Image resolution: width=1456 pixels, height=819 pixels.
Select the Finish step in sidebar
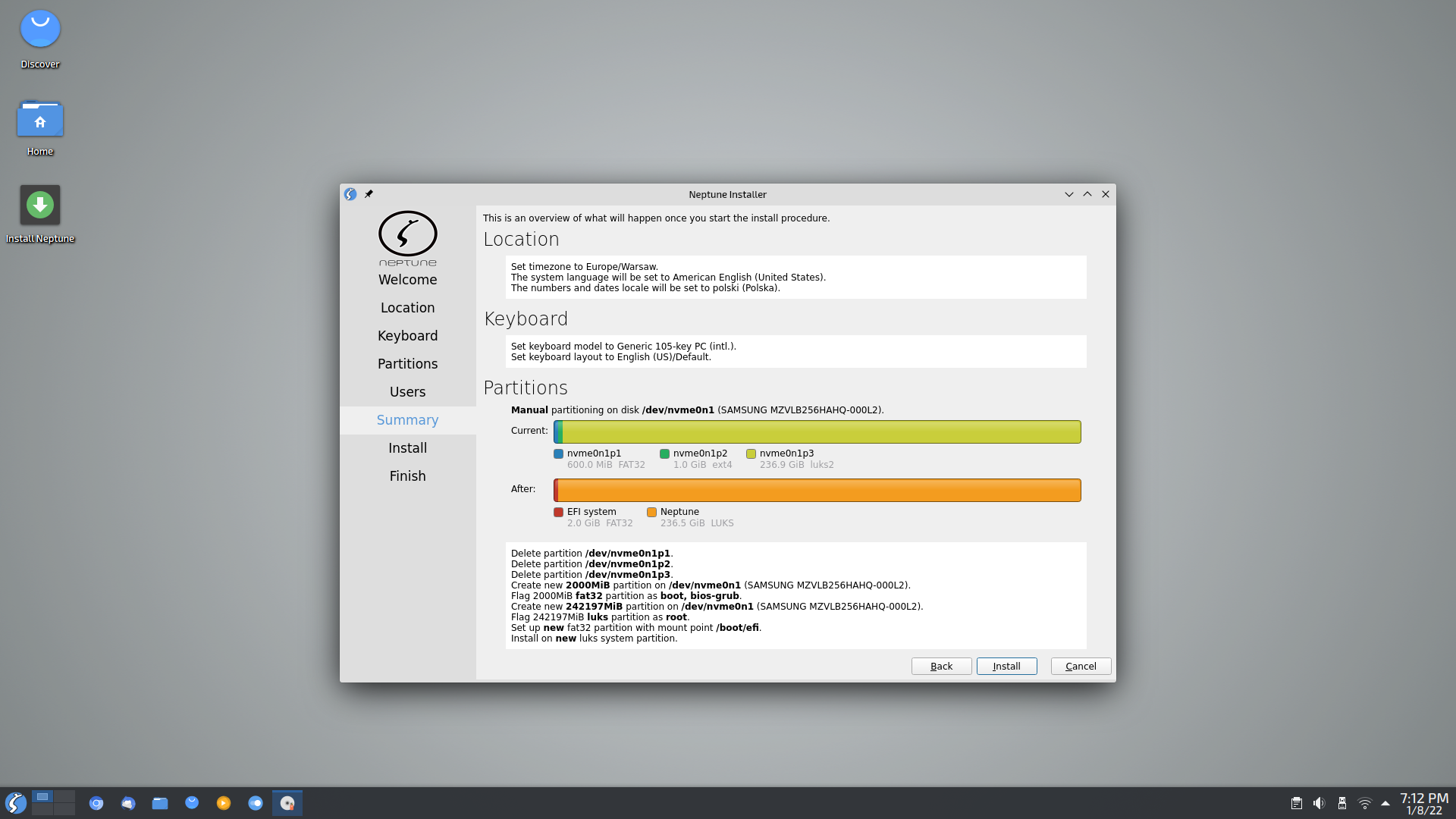[x=408, y=476]
